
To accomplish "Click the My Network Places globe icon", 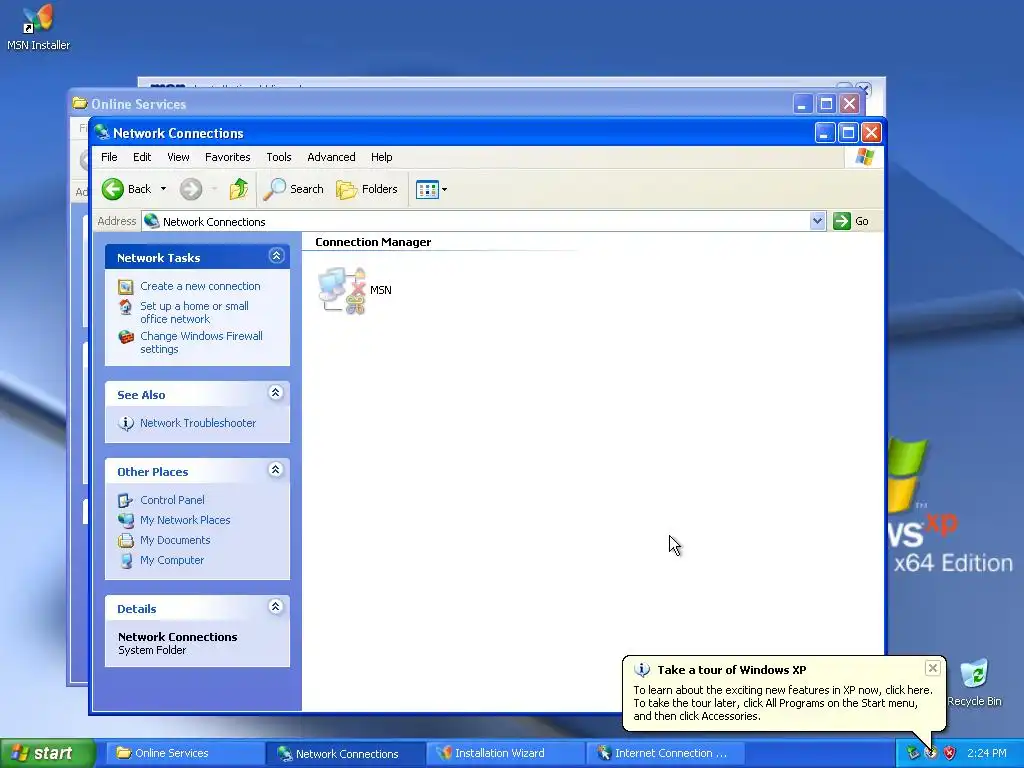I will 125,520.
